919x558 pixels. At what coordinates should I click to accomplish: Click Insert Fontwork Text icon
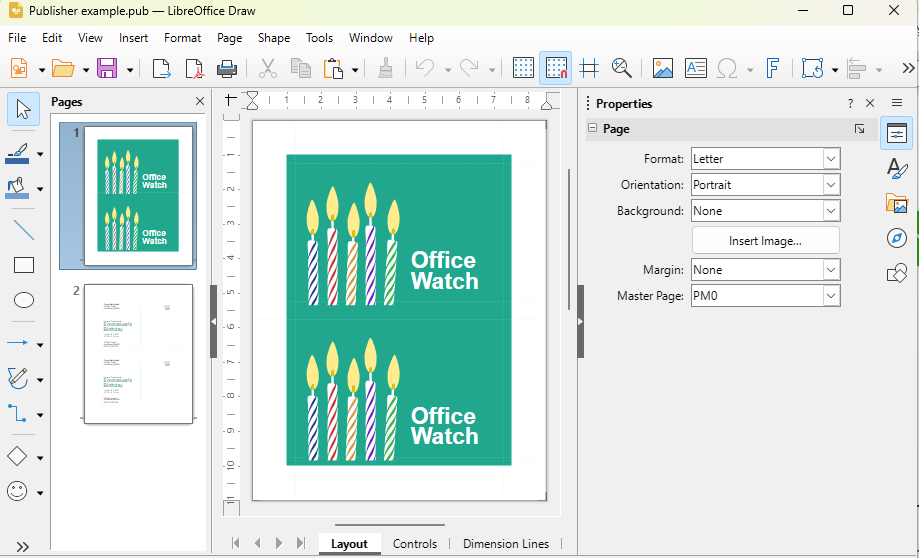click(773, 69)
